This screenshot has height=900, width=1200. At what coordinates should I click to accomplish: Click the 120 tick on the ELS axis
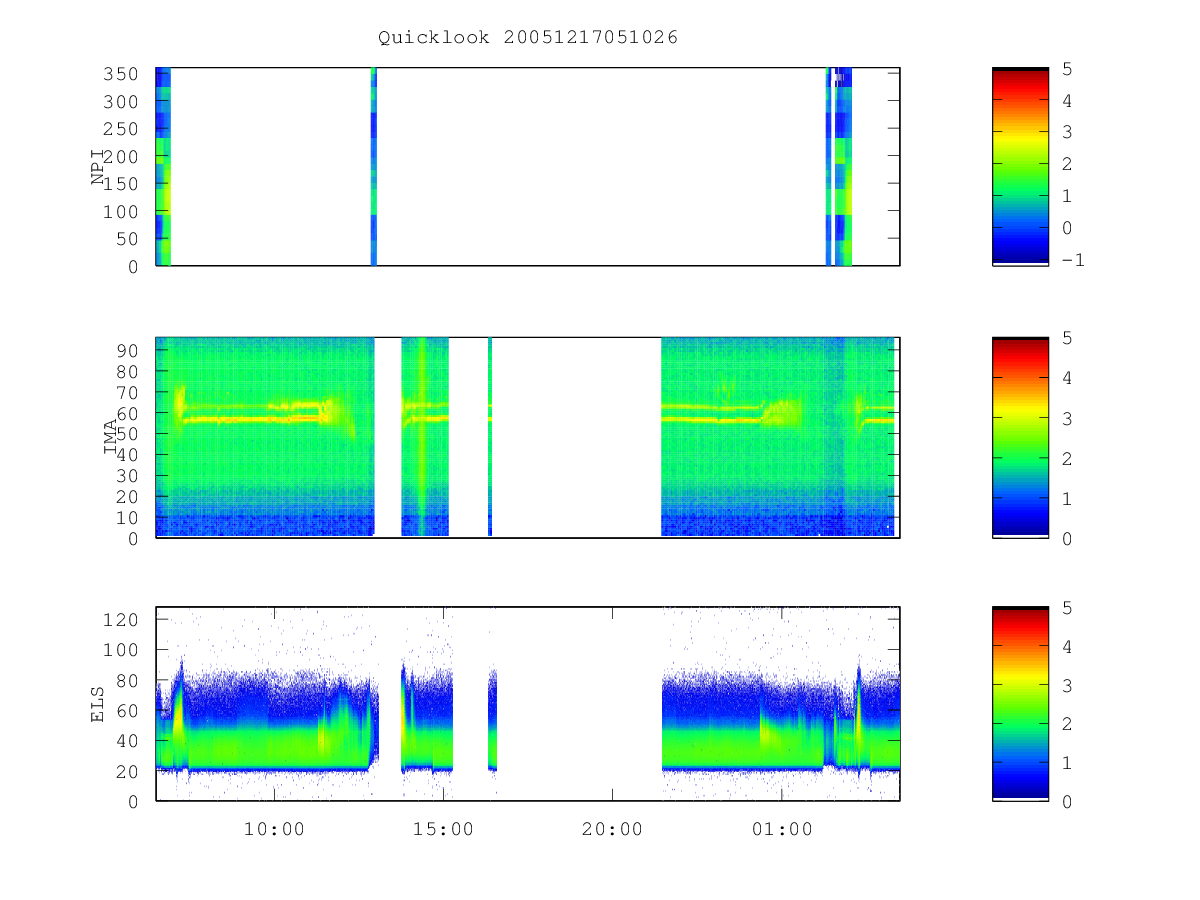point(122,619)
